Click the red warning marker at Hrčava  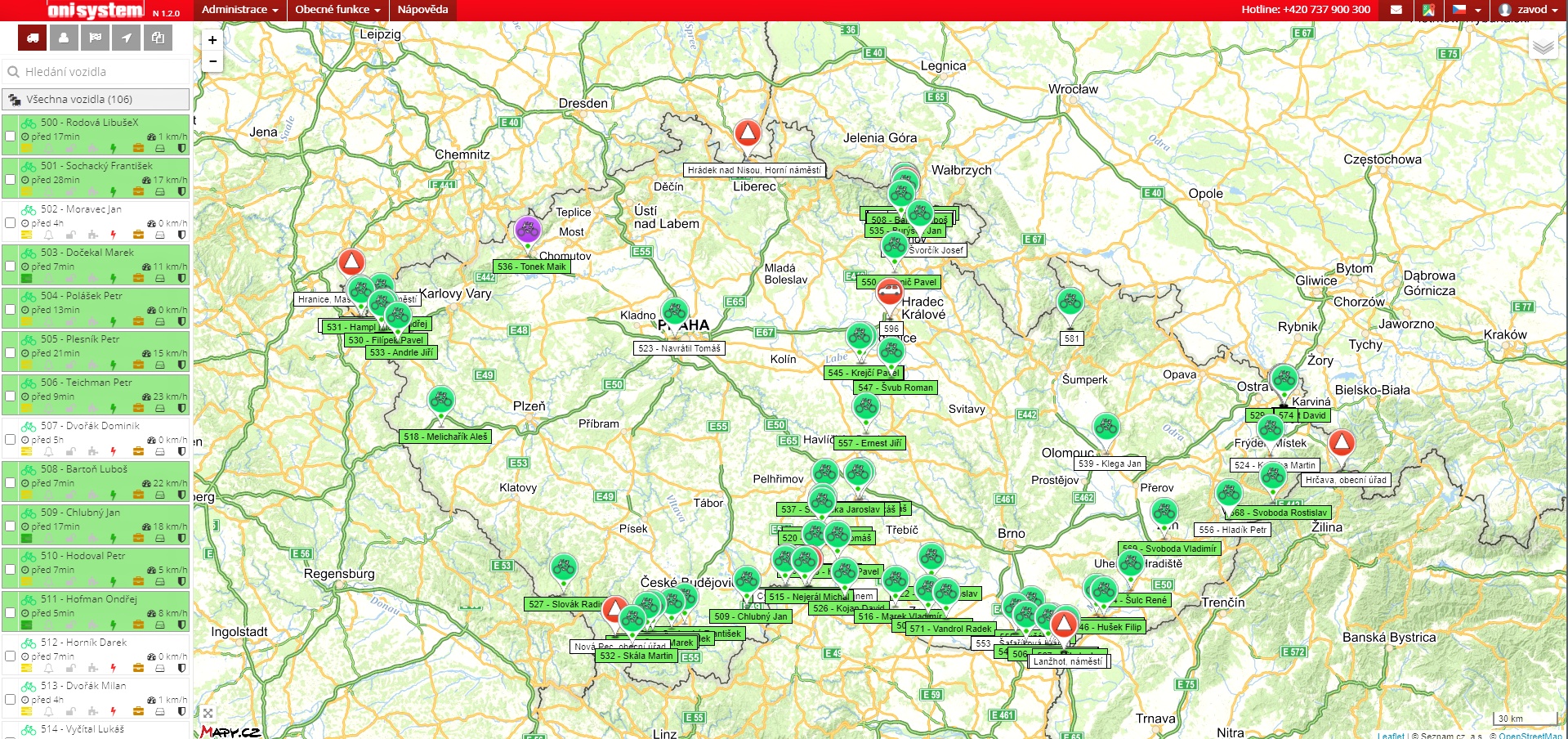[1342, 443]
